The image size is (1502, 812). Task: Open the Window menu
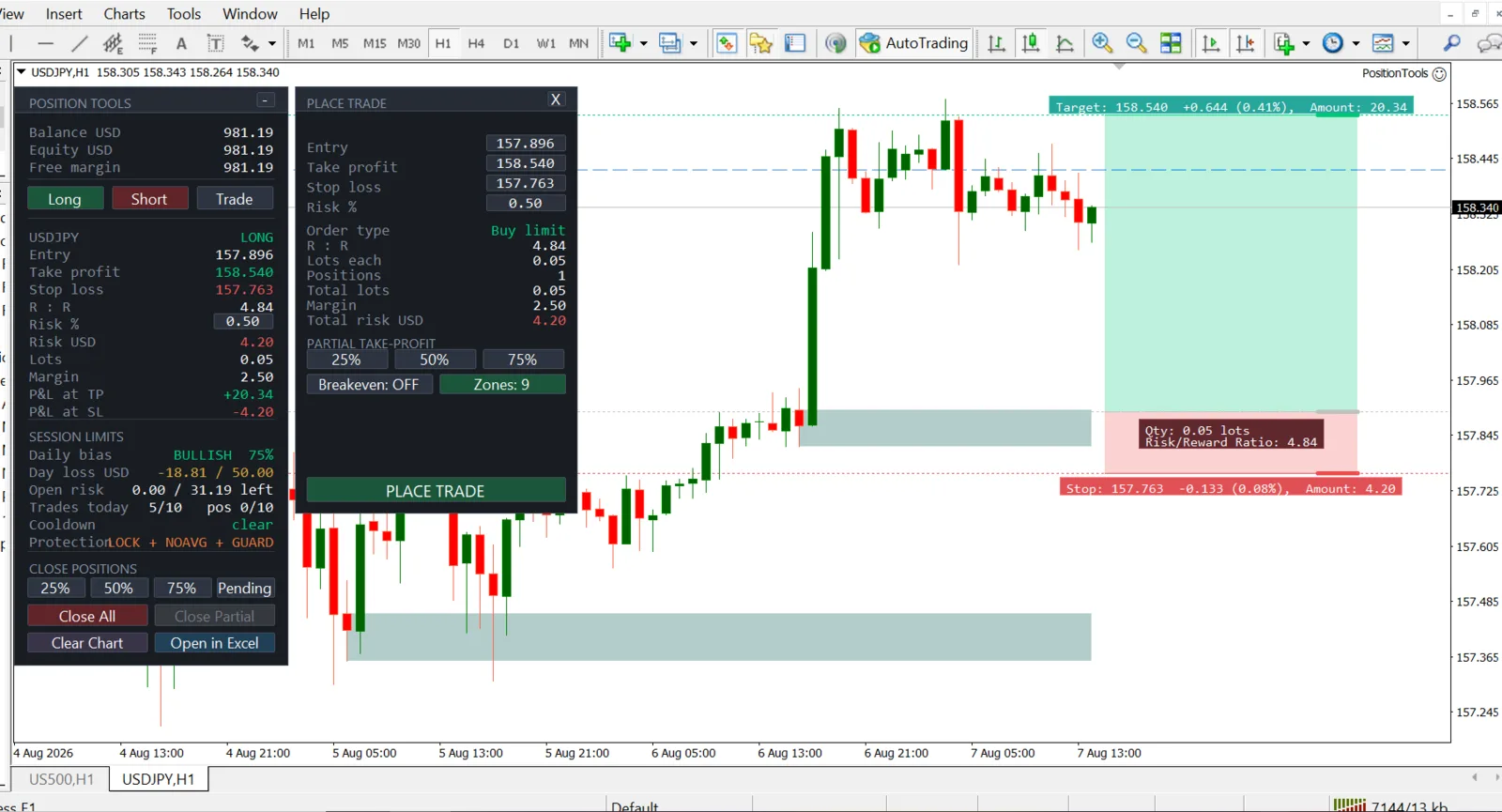(250, 14)
